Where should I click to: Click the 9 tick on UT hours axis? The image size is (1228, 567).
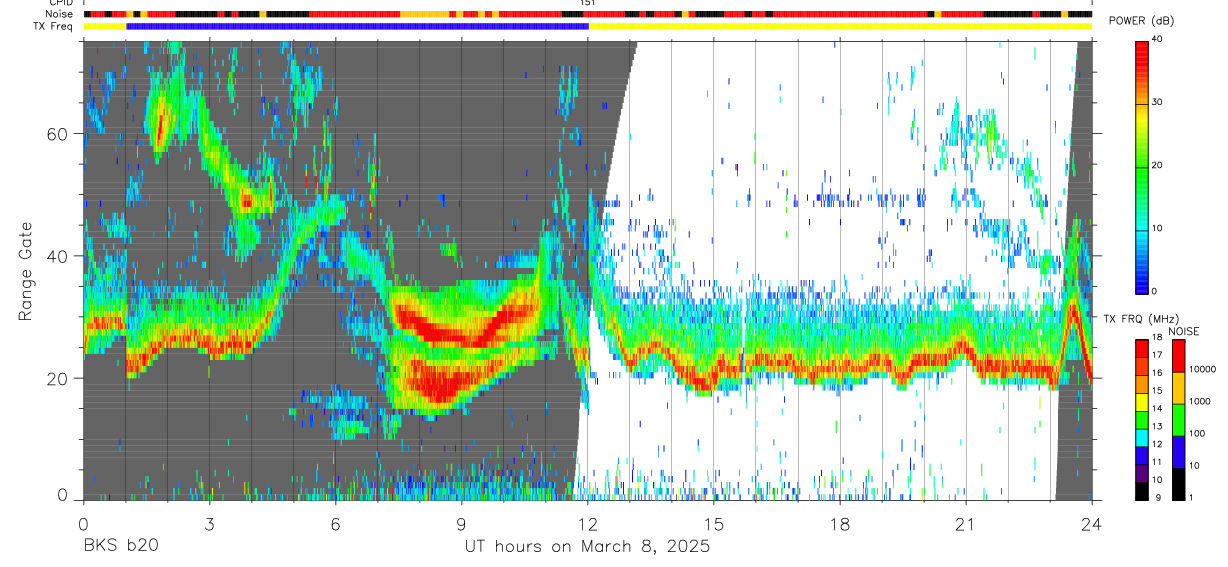[461, 523]
